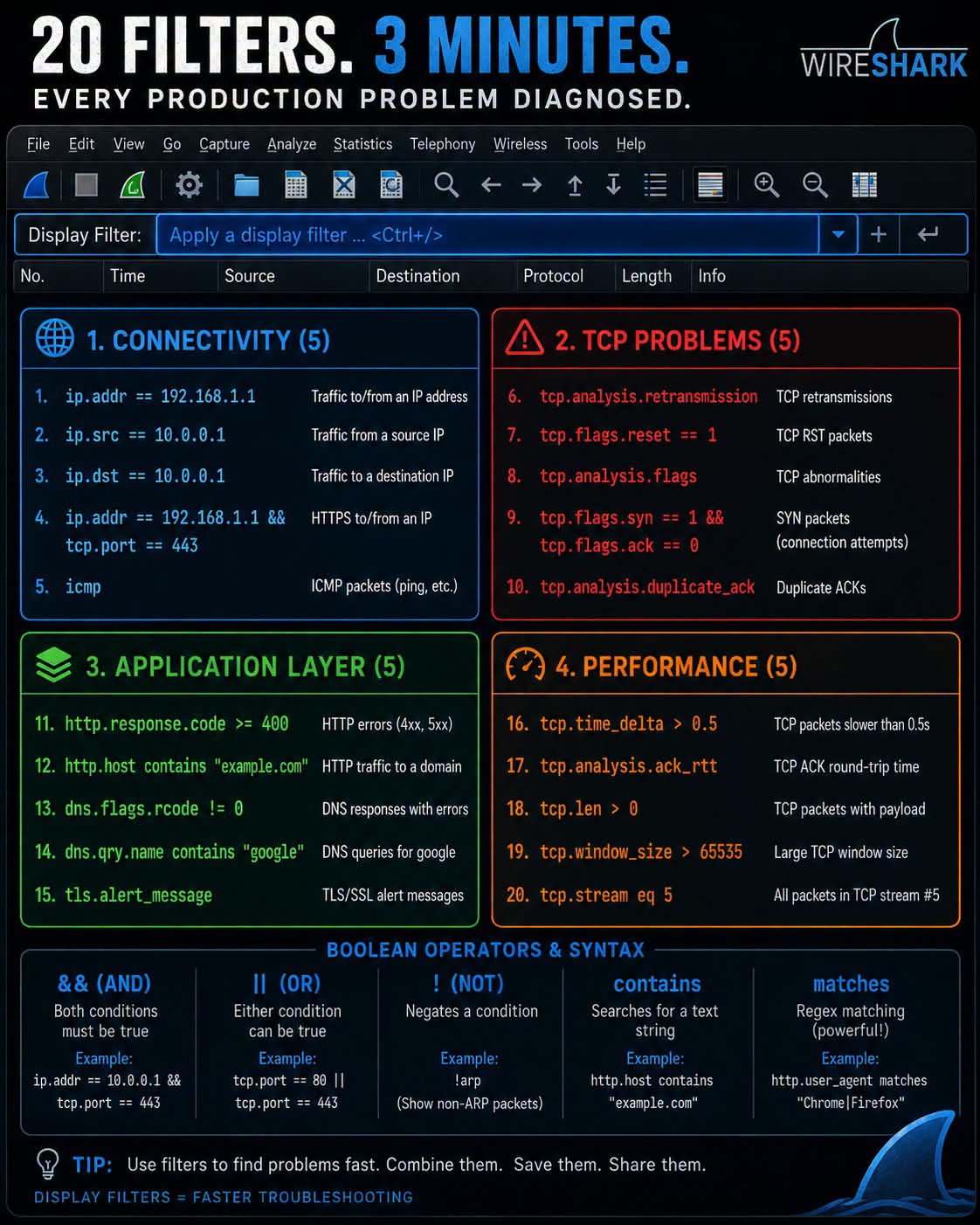The height and width of the screenshot is (1225, 980).
Task: Open the Edit menu
Action: pos(81,144)
